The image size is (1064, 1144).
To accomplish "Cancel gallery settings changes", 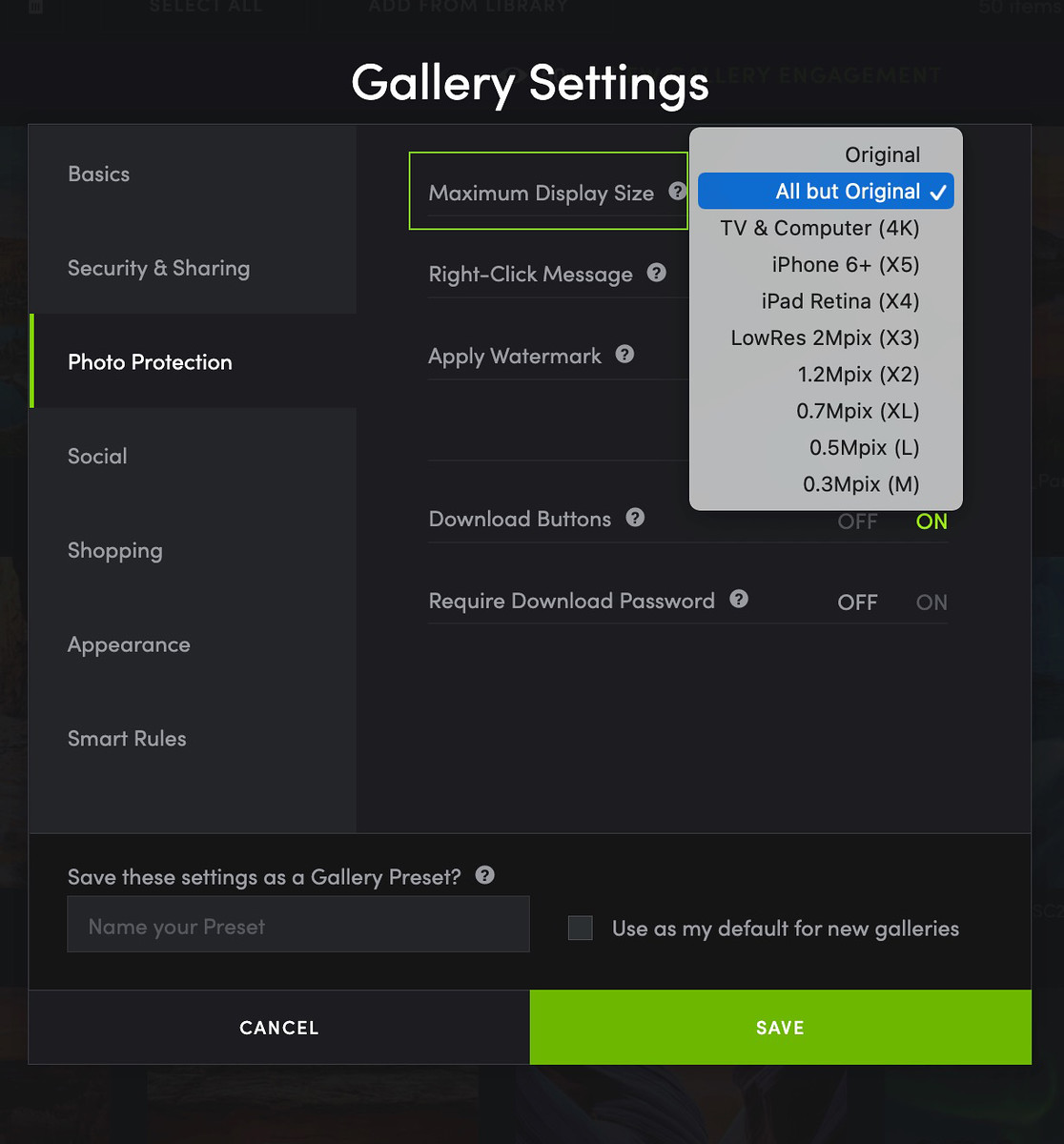I will pyautogui.click(x=279, y=1027).
